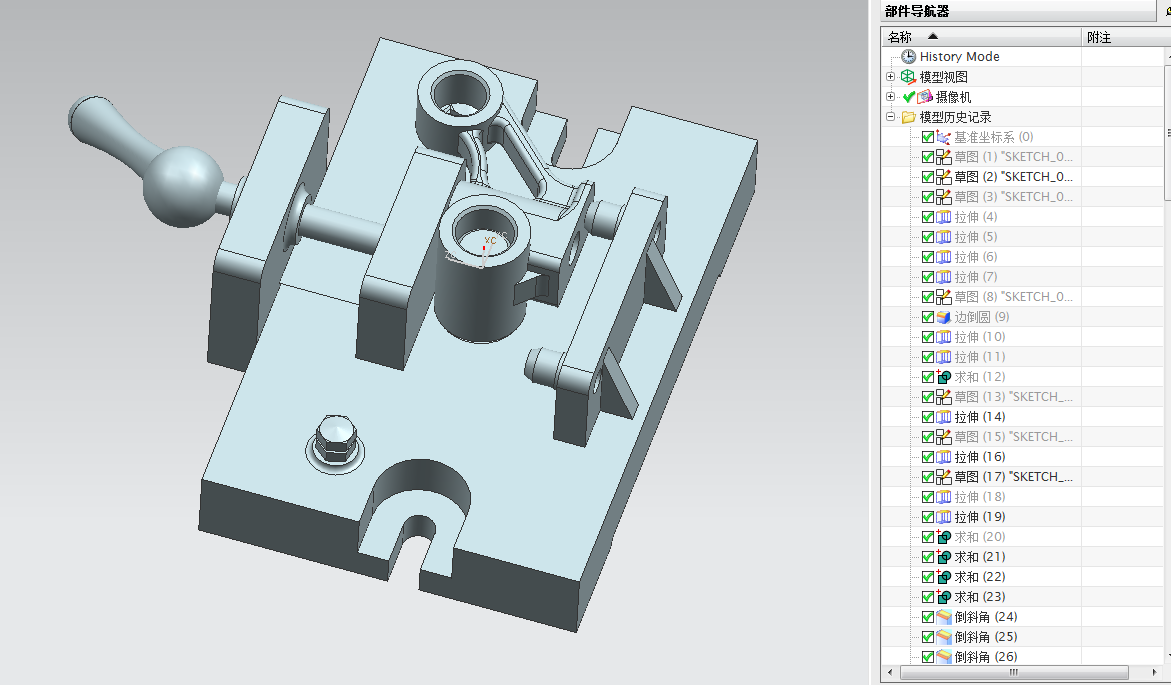Screen dimensions: 1171x685
Task: Click the chamfer icon of 倒斜角 (26)
Action: pyautogui.click(x=944, y=657)
